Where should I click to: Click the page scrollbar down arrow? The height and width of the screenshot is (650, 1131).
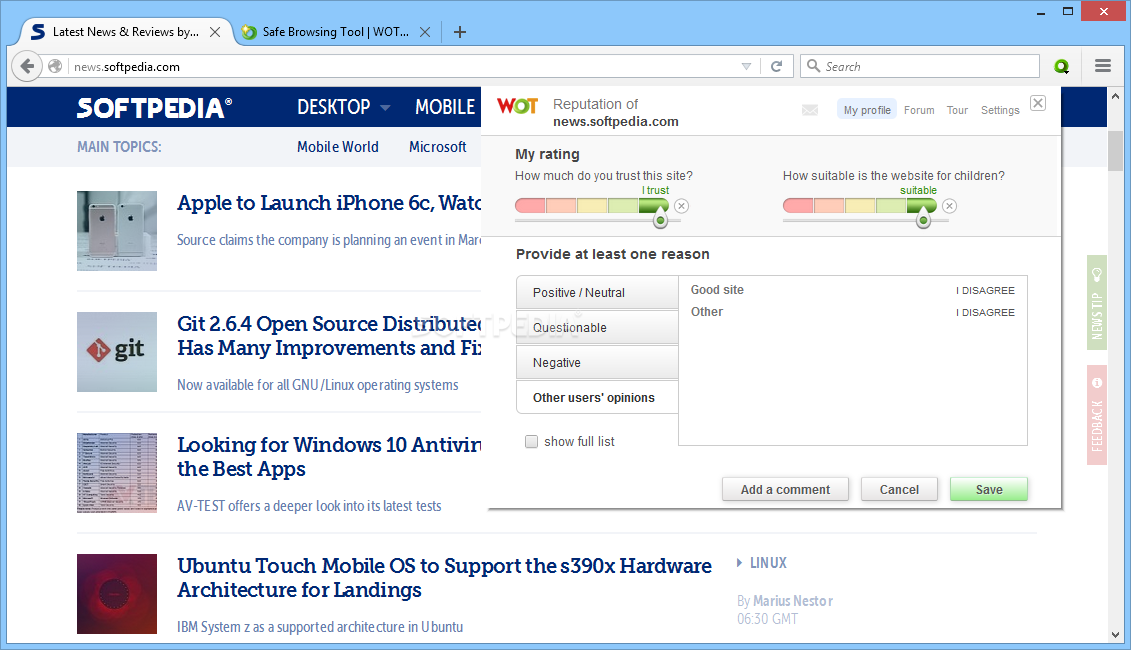[1115, 635]
